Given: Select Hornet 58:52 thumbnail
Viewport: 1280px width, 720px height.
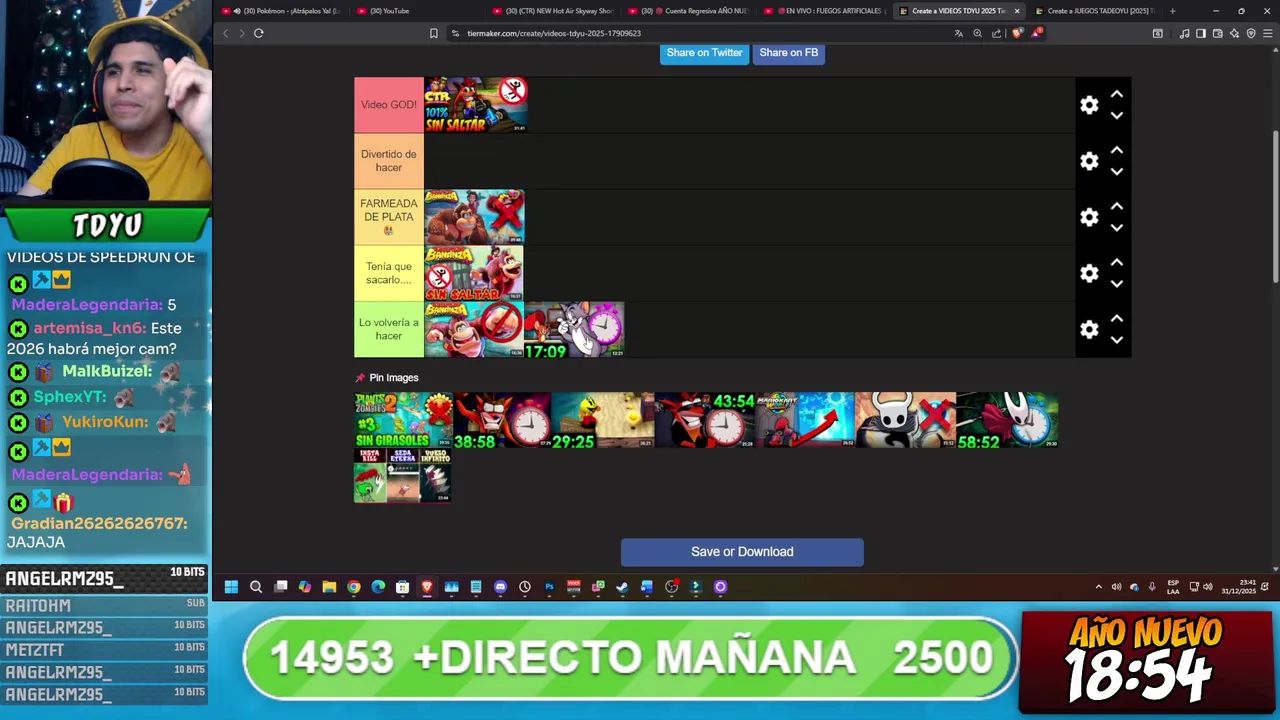Looking at the screenshot, I should tap(1007, 420).
